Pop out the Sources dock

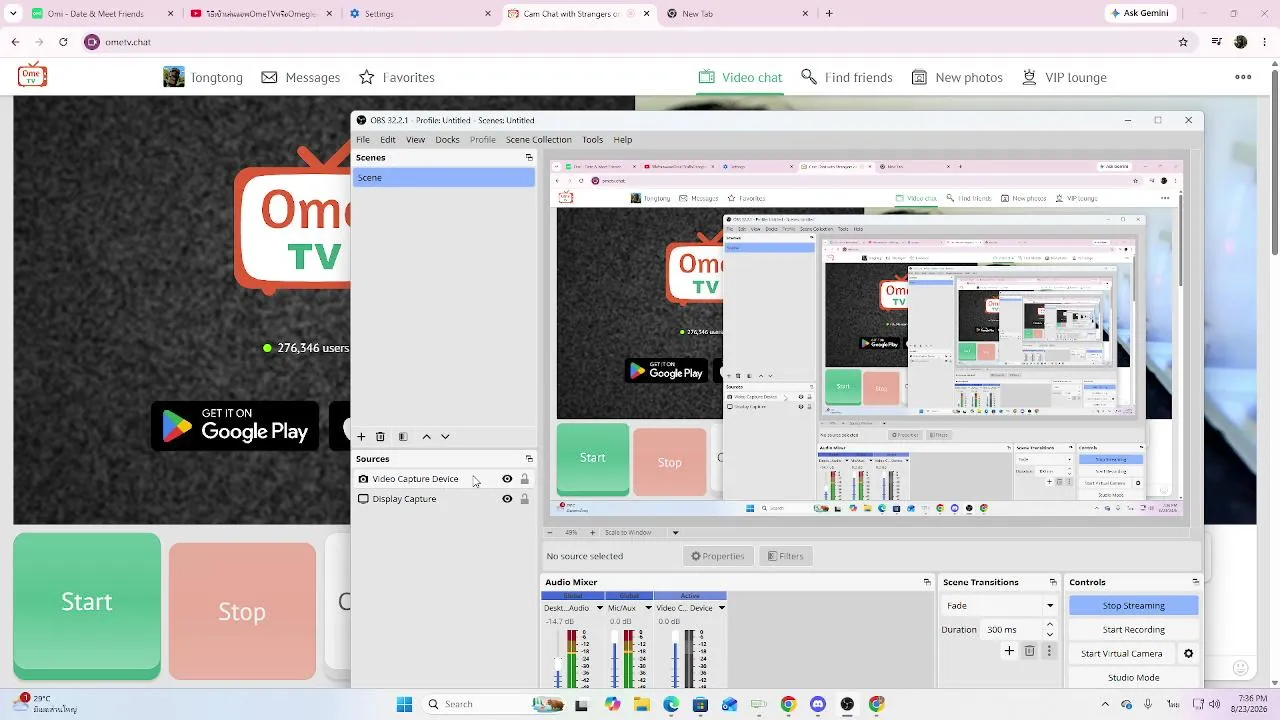[529, 459]
